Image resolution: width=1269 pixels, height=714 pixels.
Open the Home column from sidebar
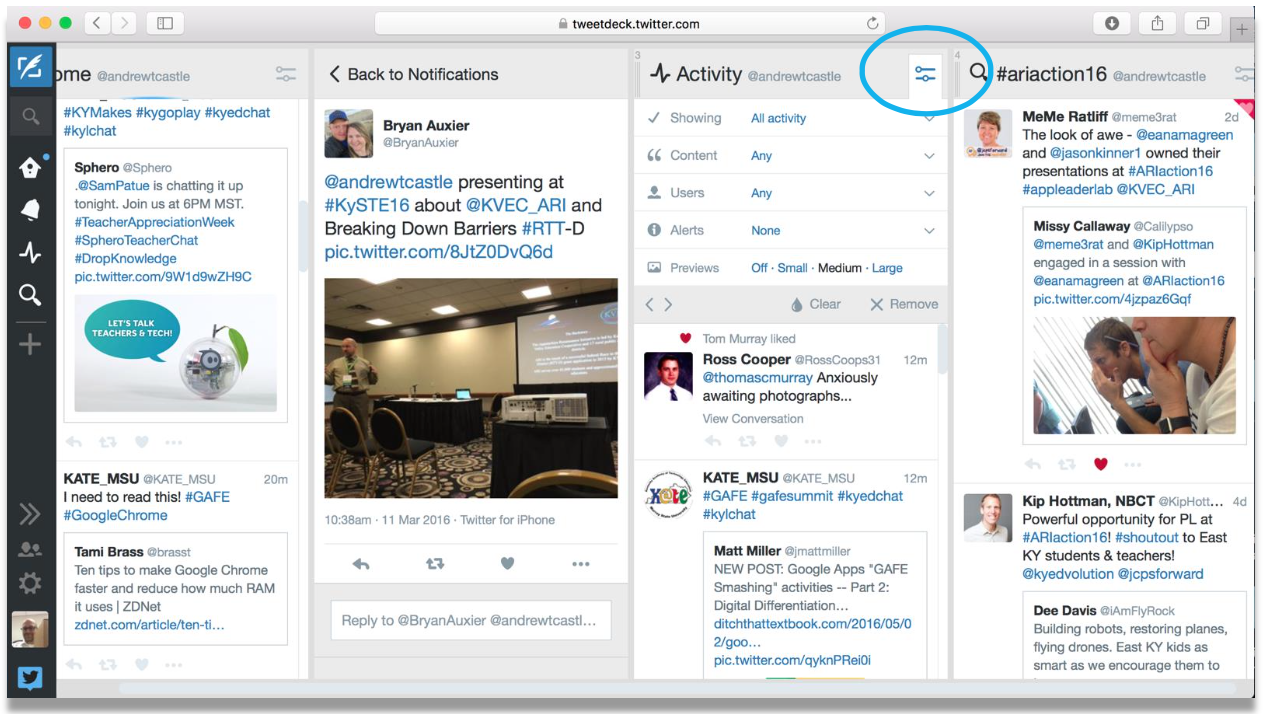click(31, 167)
